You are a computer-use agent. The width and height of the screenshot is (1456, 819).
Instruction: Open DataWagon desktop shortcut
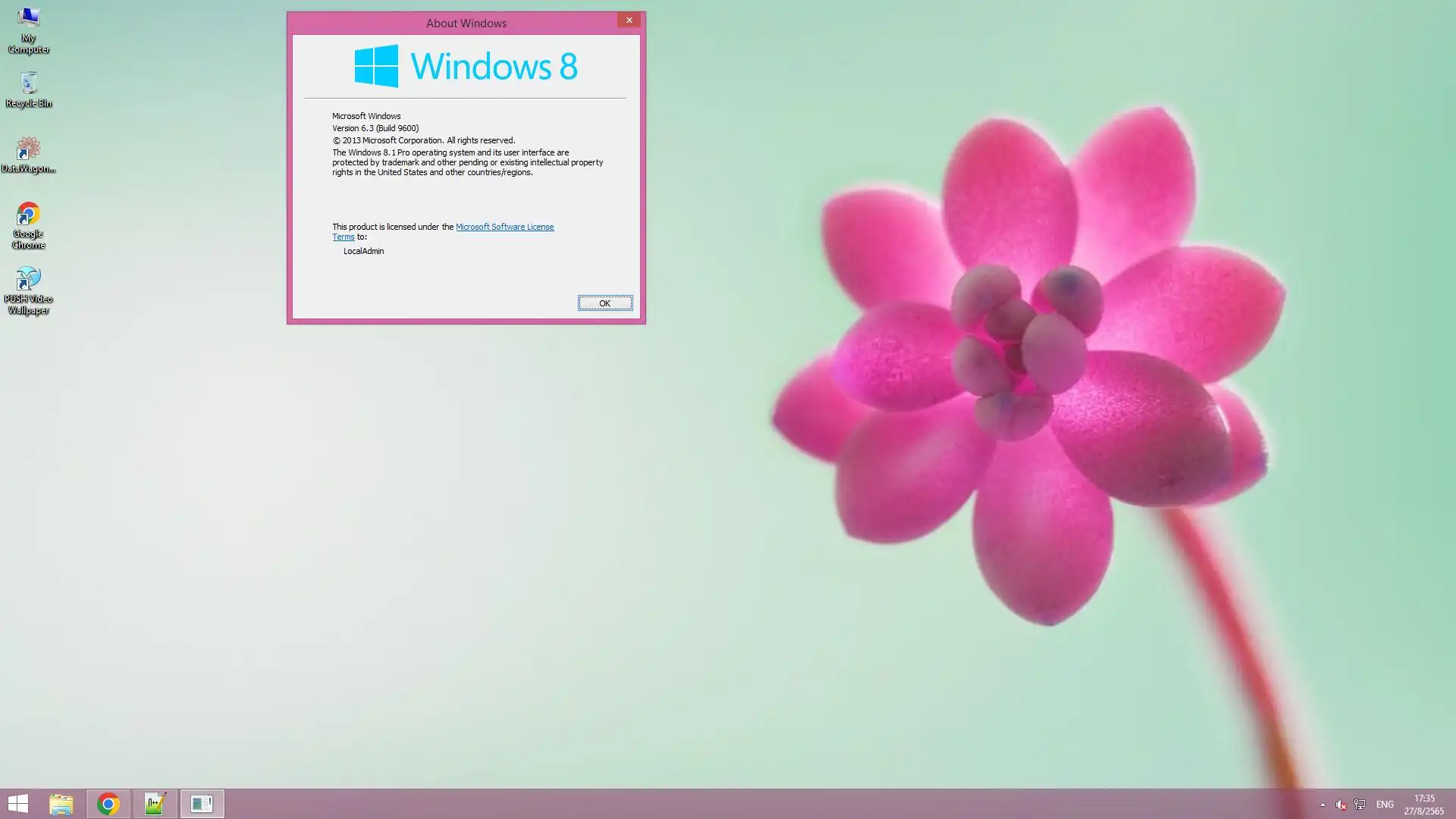(28, 154)
